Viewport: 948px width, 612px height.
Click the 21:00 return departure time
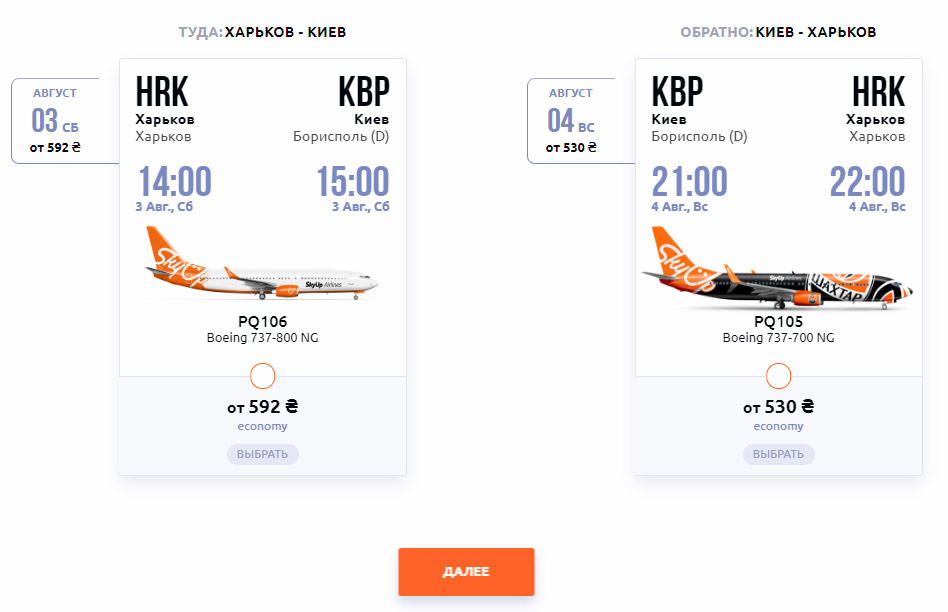689,181
